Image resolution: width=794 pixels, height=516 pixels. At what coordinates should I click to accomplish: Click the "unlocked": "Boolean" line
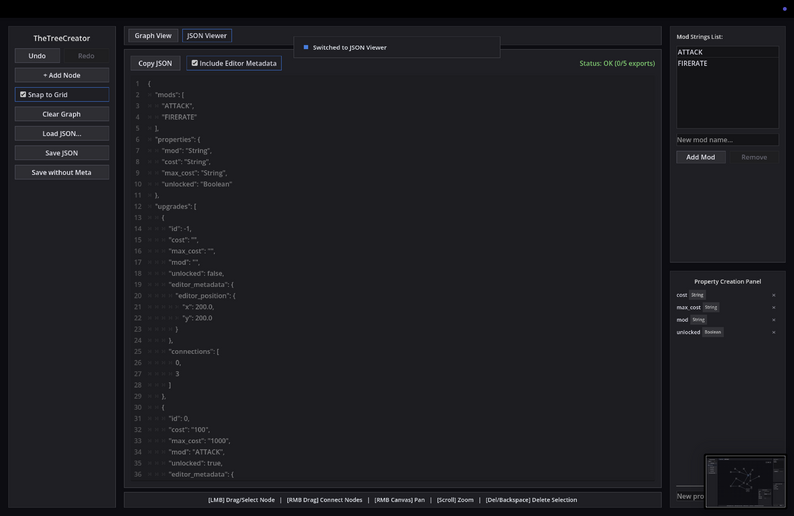pyautogui.click(x=197, y=184)
